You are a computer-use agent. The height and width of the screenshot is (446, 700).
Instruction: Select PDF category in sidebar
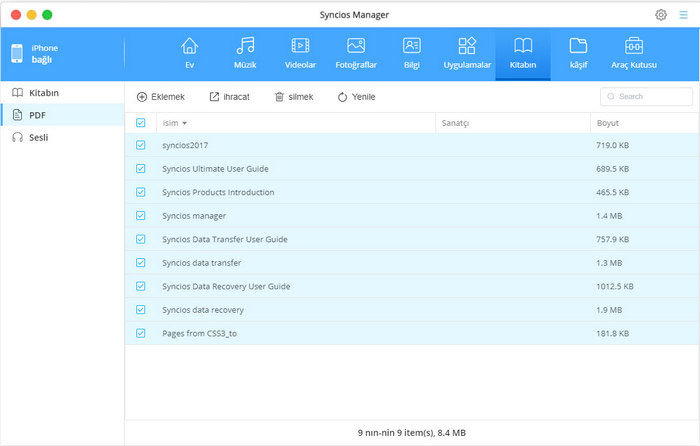click(62, 115)
